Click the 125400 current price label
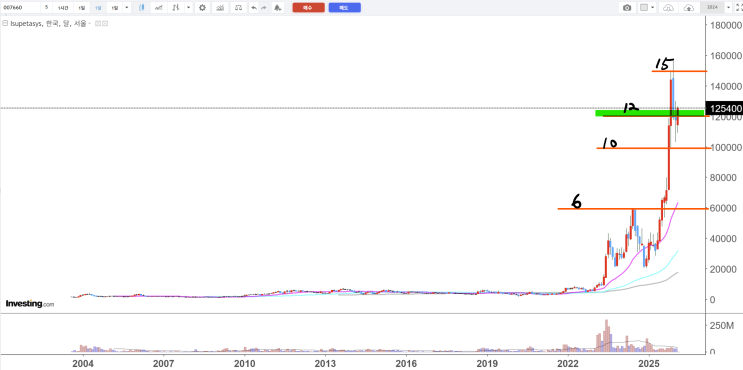The image size is (743, 370). pos(724,108)
